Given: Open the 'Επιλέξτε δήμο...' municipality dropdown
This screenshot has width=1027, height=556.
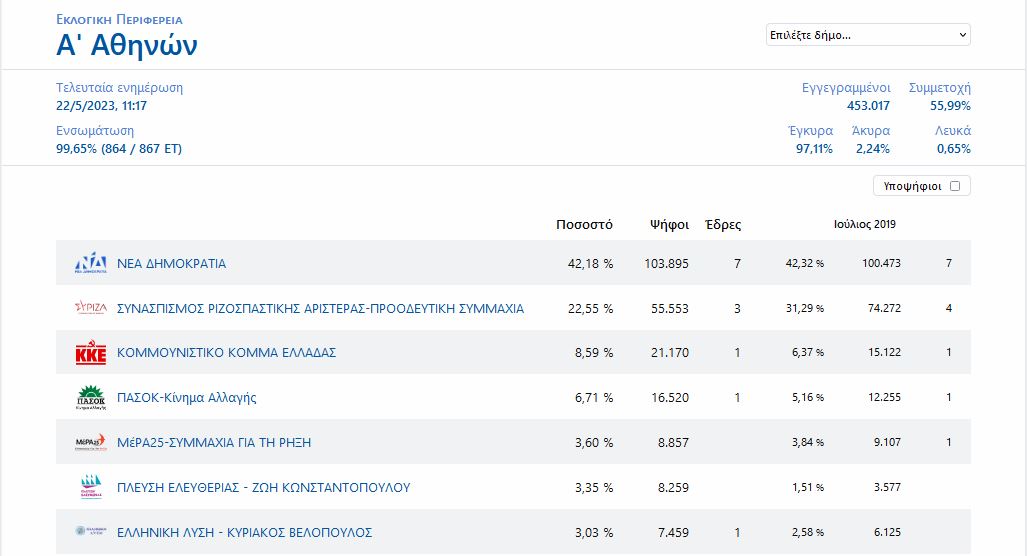Looking at the screenshot, I should [x=867, y=35].
